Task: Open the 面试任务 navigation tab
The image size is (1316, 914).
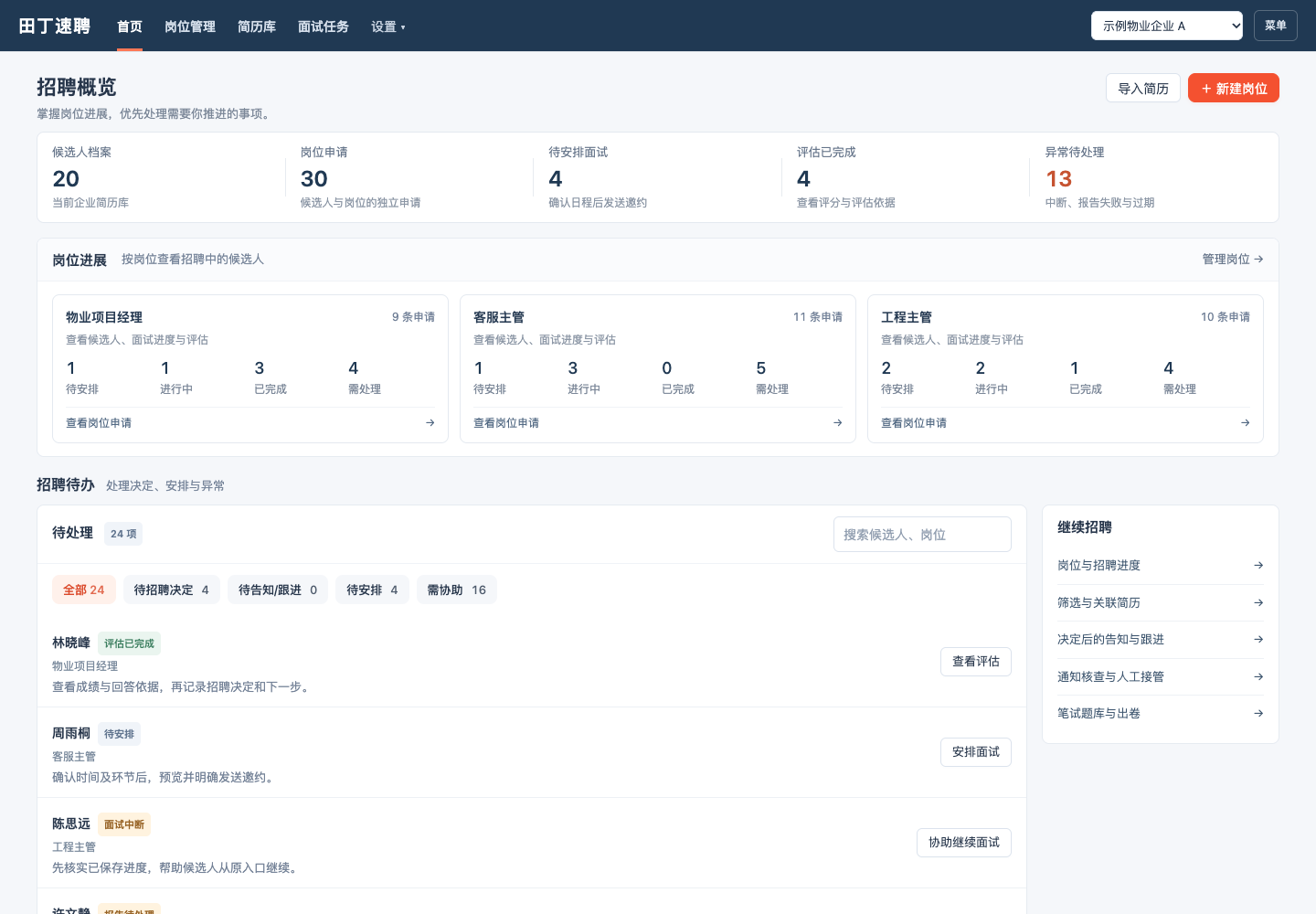Action: [324, 27]
